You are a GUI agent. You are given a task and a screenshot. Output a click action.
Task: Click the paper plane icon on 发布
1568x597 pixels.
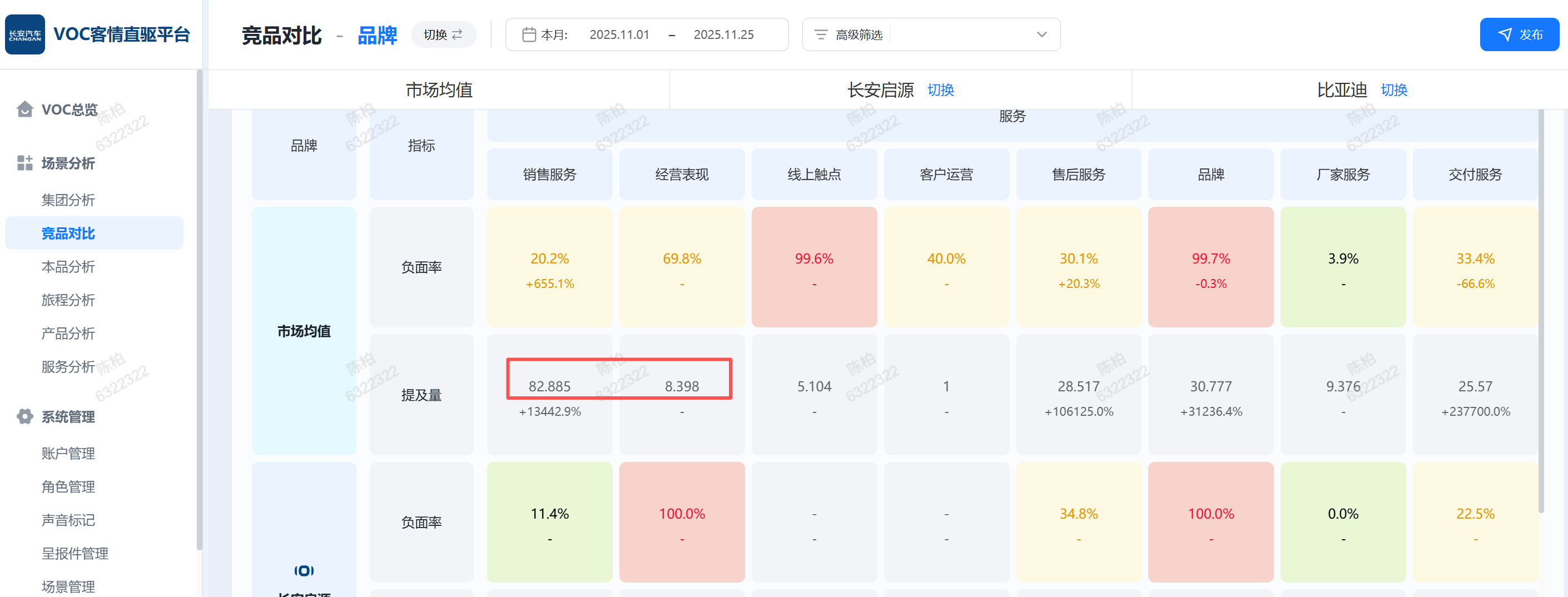1505,34
